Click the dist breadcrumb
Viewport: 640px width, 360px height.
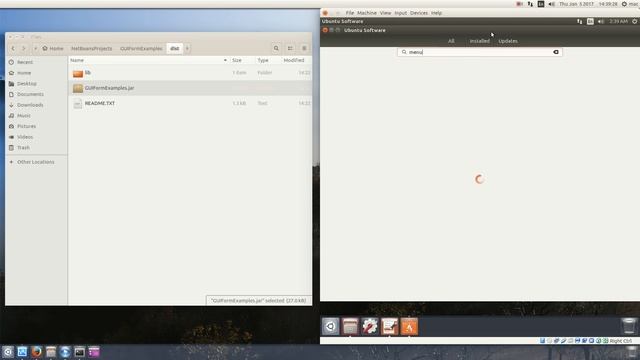(175, 48)
